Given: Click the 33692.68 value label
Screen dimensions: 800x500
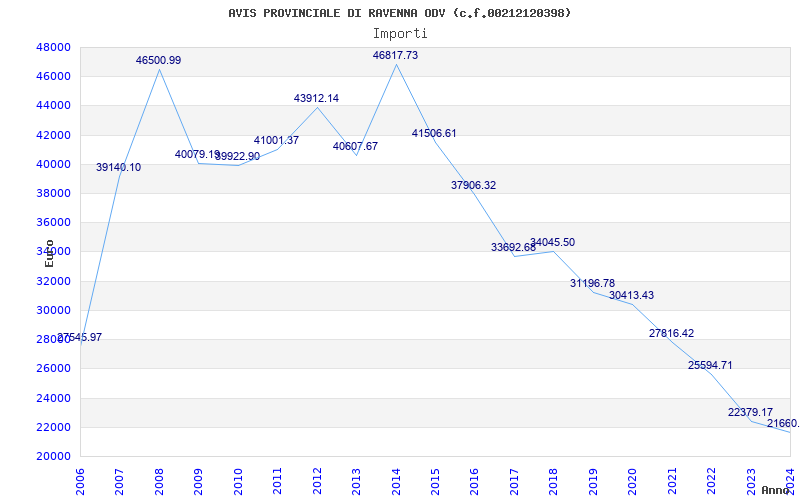Looking at the screenshot, I should pyautogui.click(x=513, y=247).
